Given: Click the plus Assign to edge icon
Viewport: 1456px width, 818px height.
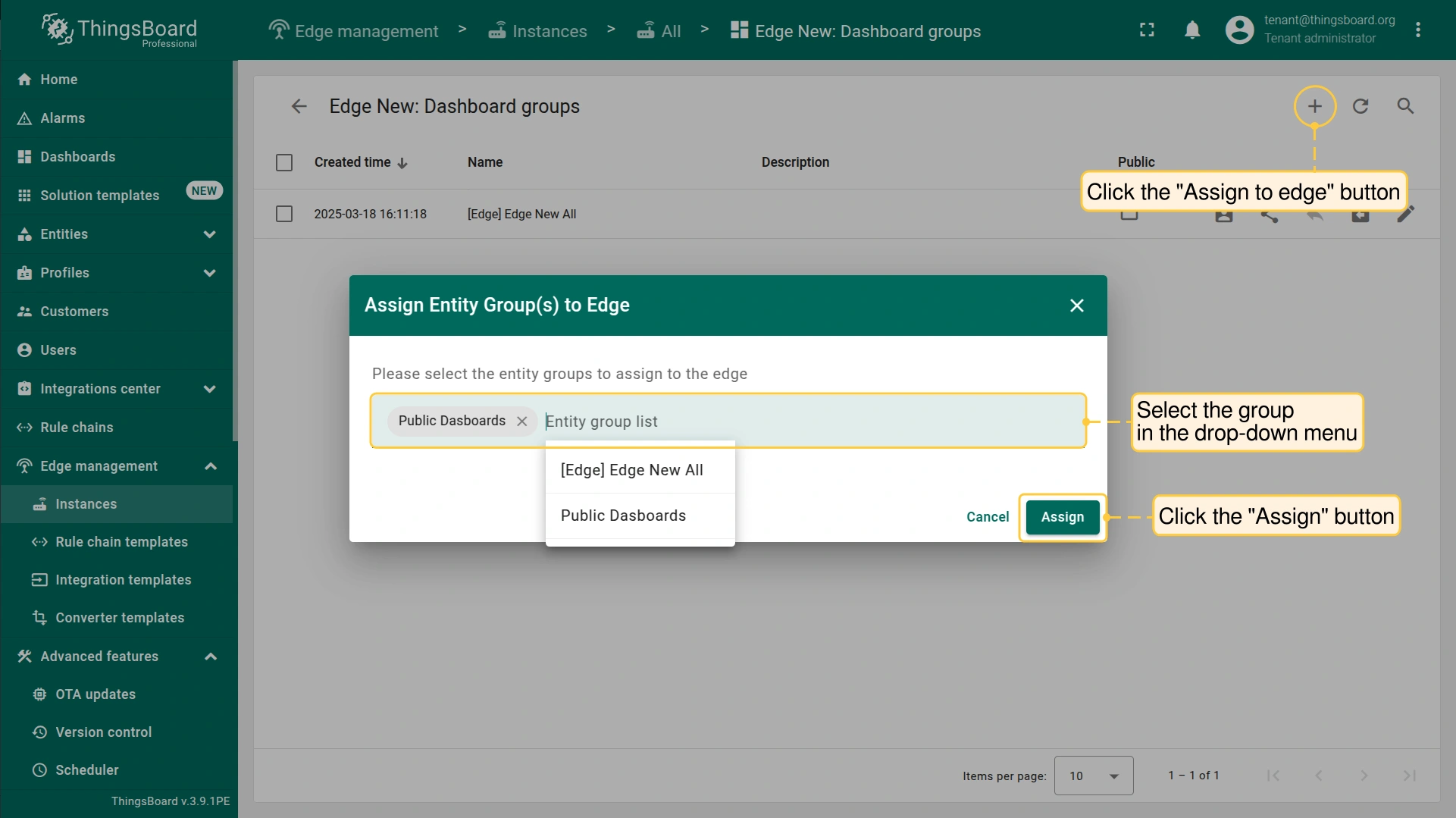Looking at the screenshot, I should (1314, 106).
